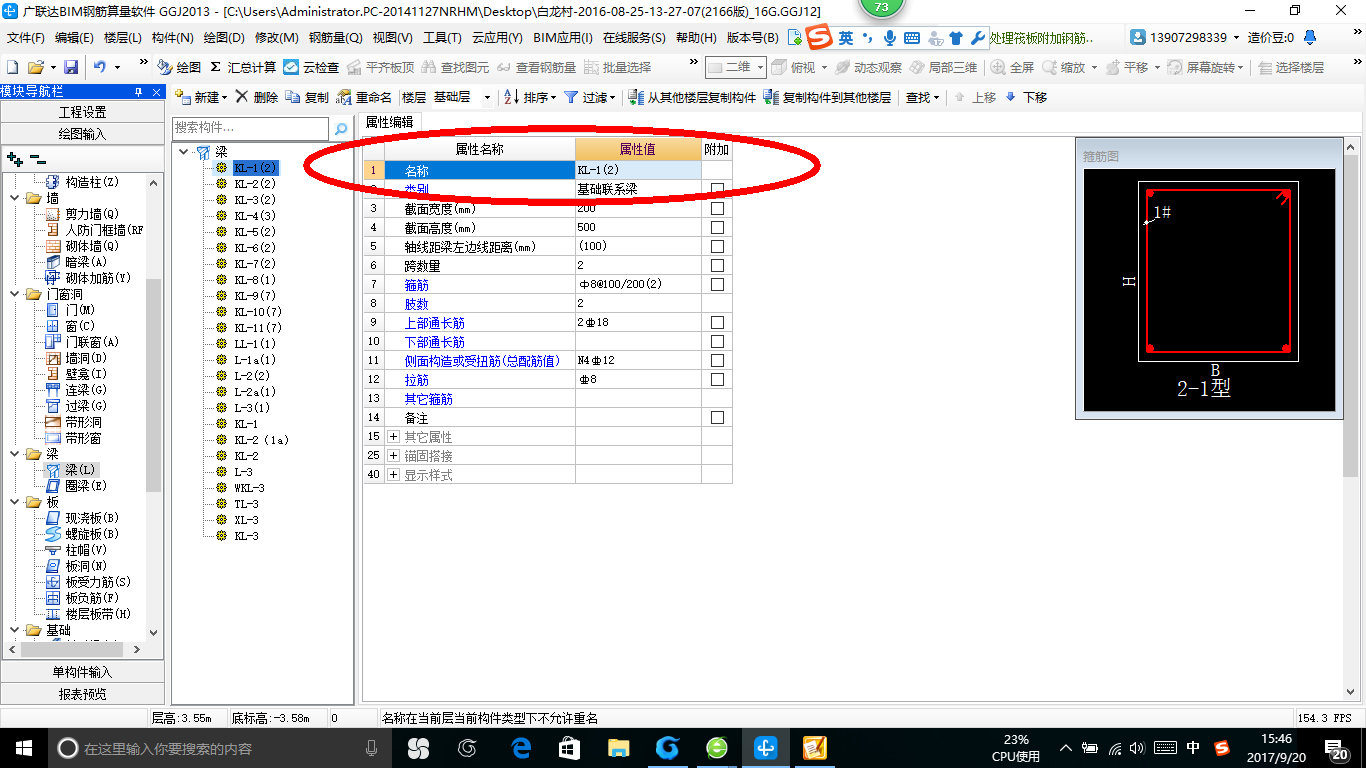Image resolution: width=1366 pixels, height=768 pixels.
Task: Click the 工程设置 button
Action: 82,112
